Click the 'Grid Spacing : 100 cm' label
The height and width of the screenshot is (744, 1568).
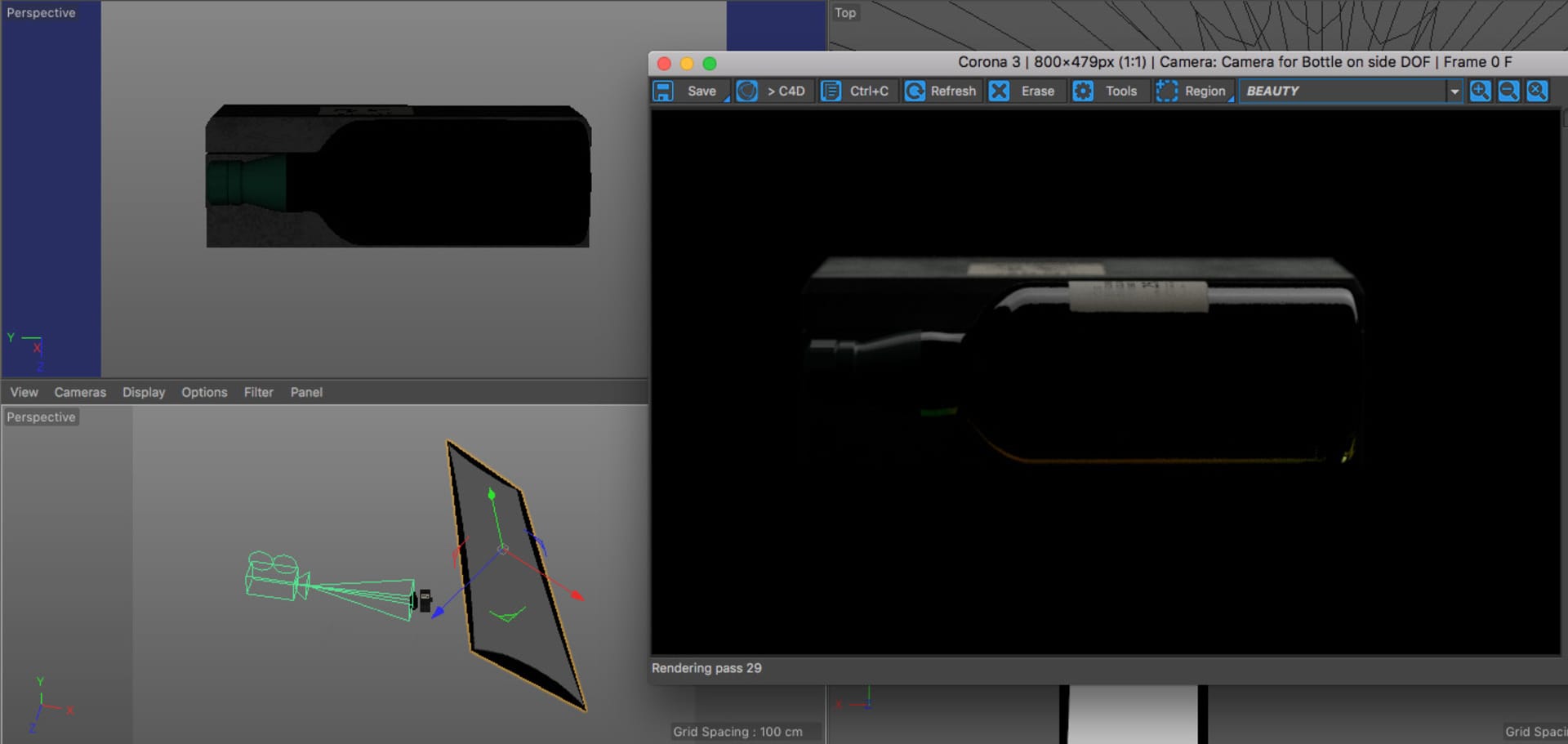(x=737, y=732)
